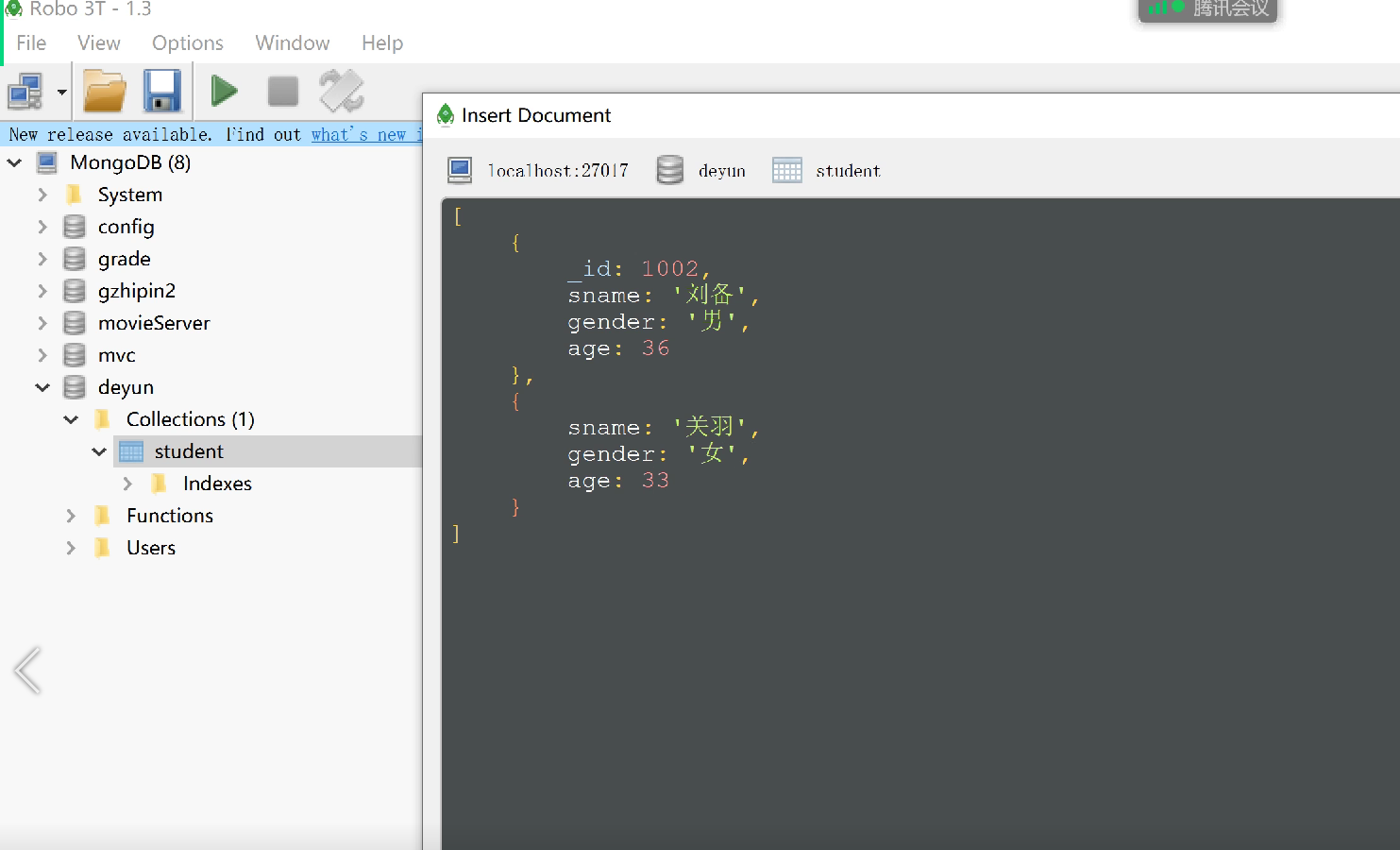Image resolution: width=1400 pixels, height=850 pixels.
Task: Open the File menu
Action: [31, 43]
